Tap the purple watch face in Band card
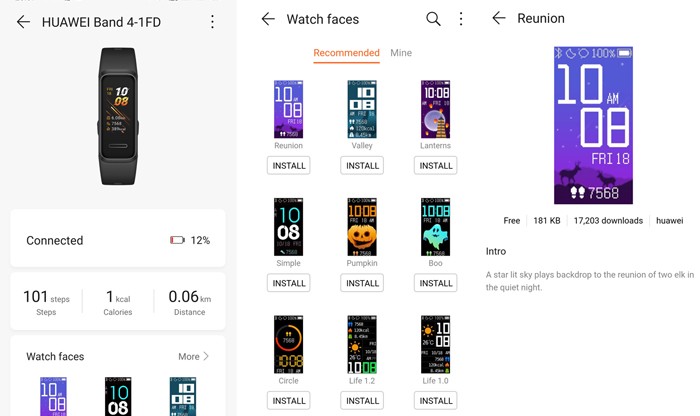The height and width of the screenshot is (416, 700). [x=54, y=396]
